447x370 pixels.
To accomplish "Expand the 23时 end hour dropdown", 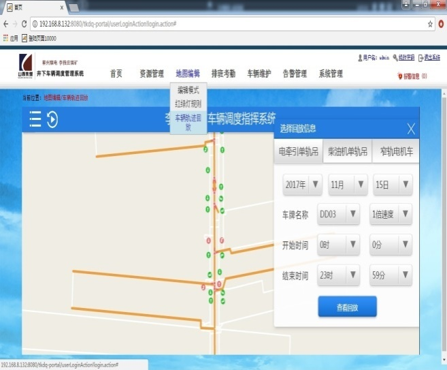I will (x=338, y=275).
